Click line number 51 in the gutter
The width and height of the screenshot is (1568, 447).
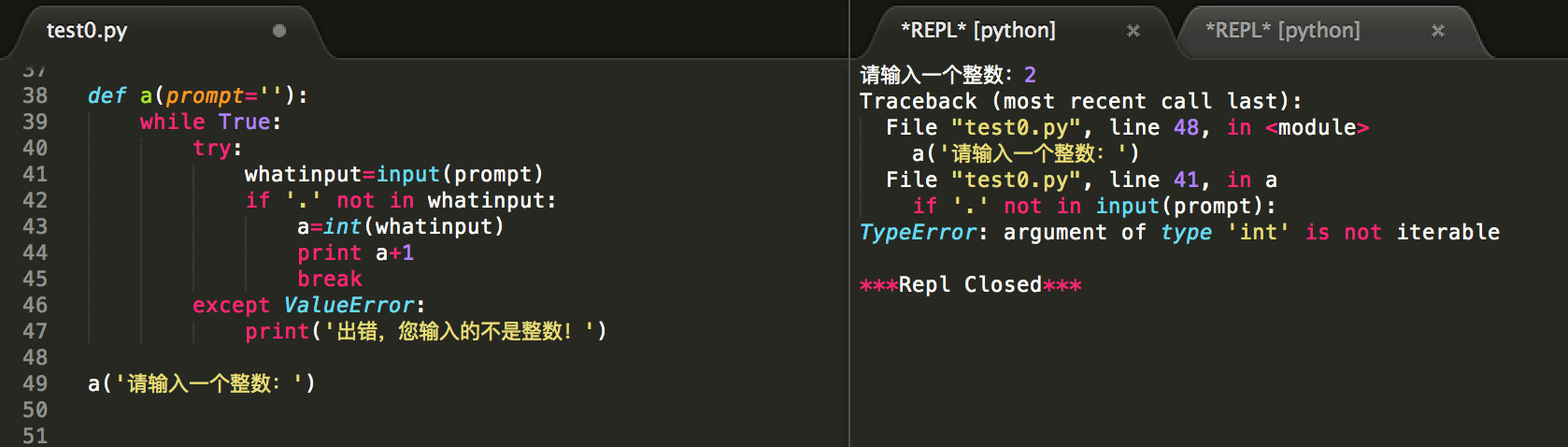pos(35,436)
